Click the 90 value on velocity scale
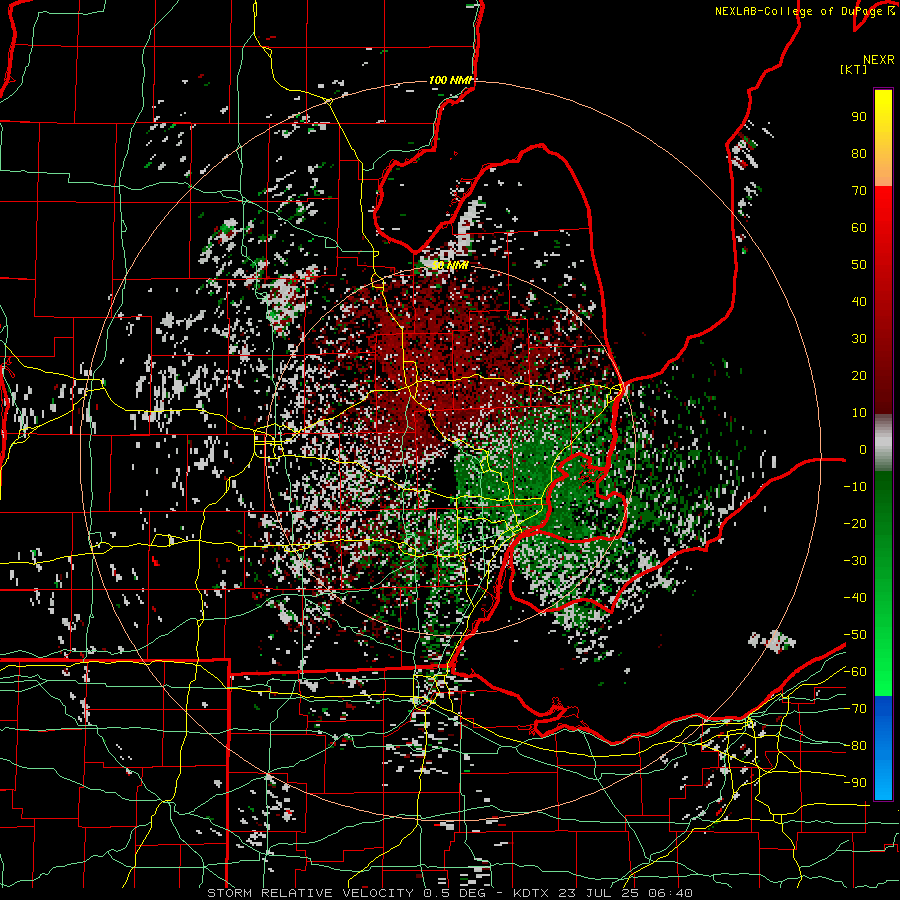The width and height of the screenshot is (900, 900). click(x=859, y=117)
